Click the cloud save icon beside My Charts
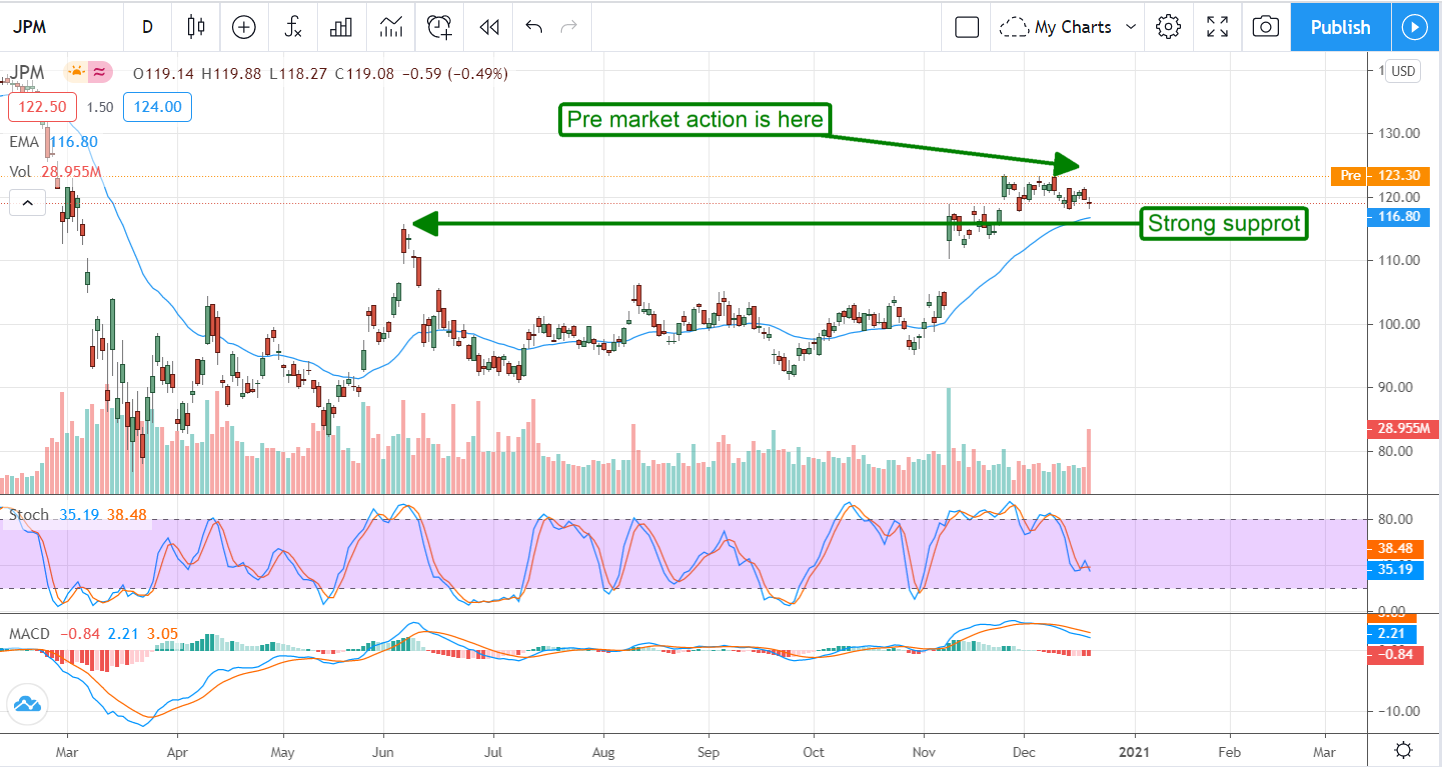The height and width of the screenshot is (767, 1442). tap(1014, 27)
